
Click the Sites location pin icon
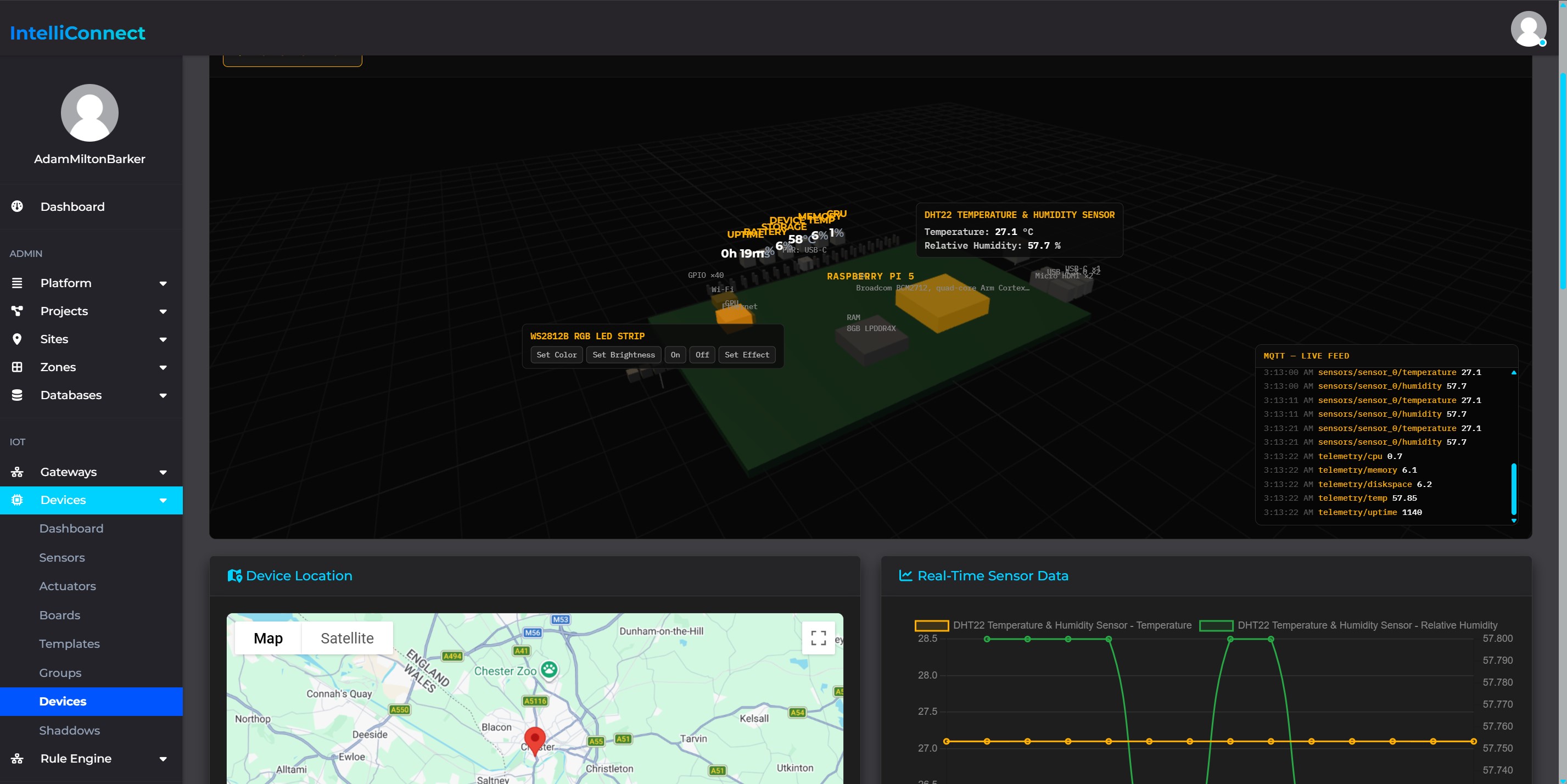(17, 339)
